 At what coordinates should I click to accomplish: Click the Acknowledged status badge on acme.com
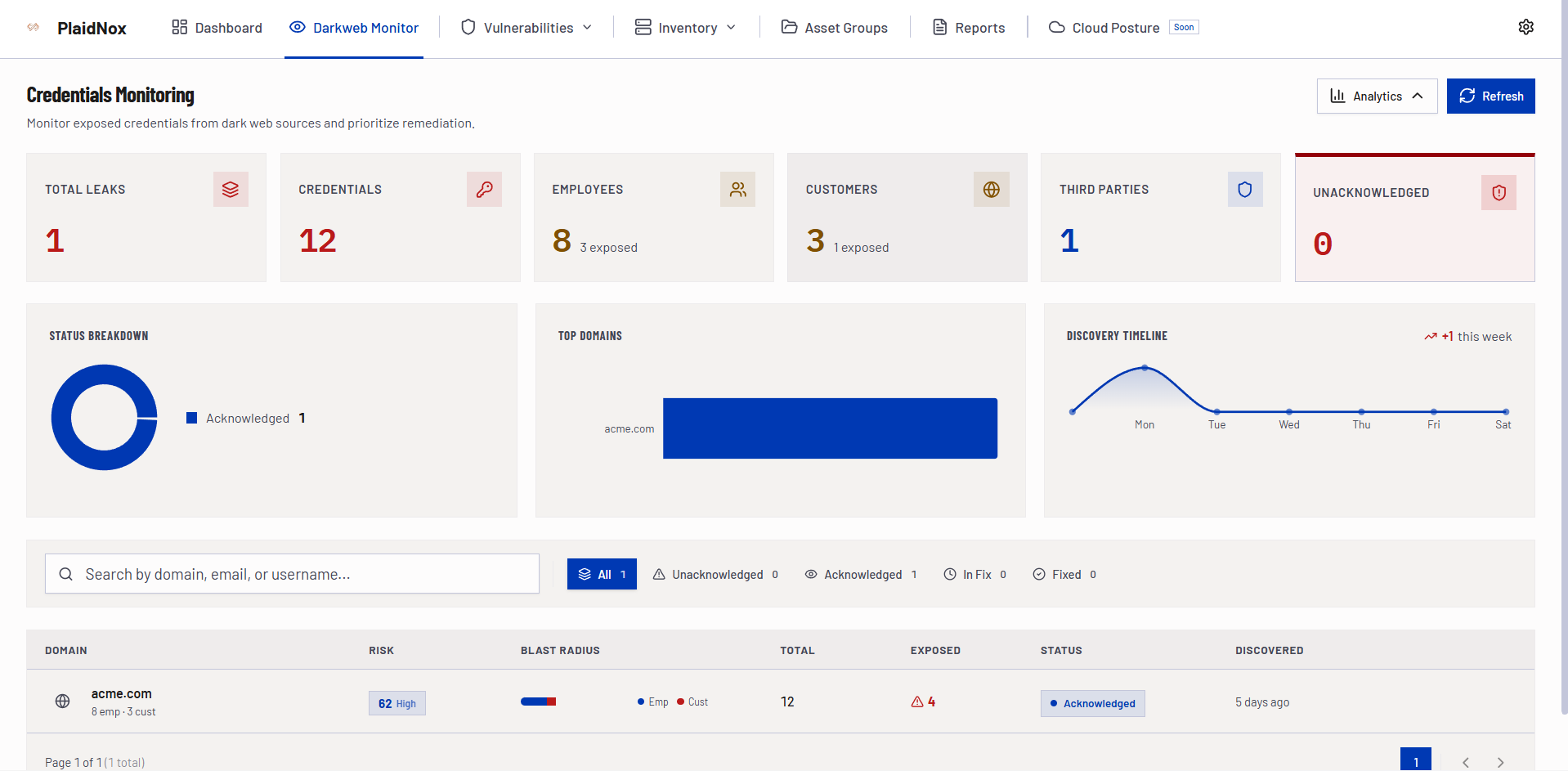click(1092, 703)
